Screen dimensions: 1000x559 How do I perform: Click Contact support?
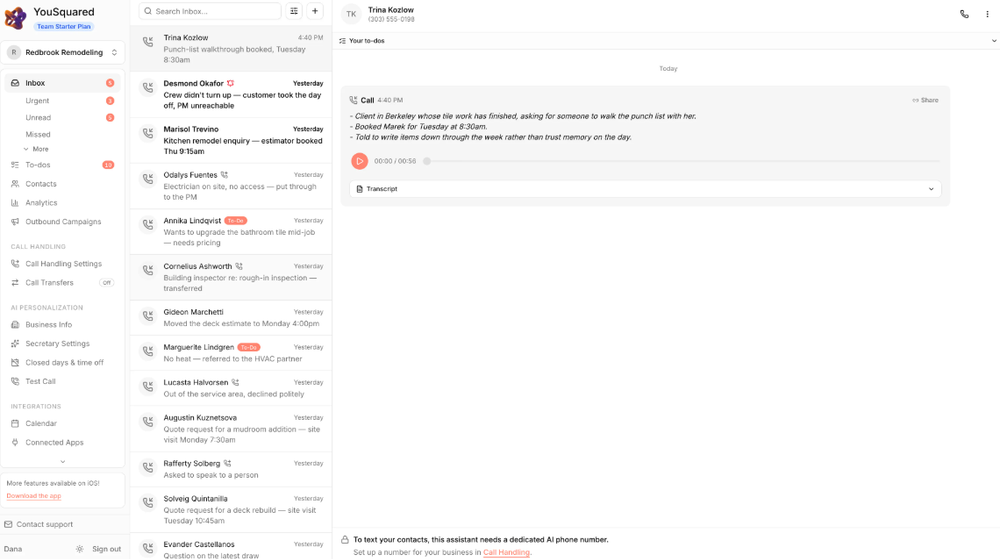click(x=45, y=525)
